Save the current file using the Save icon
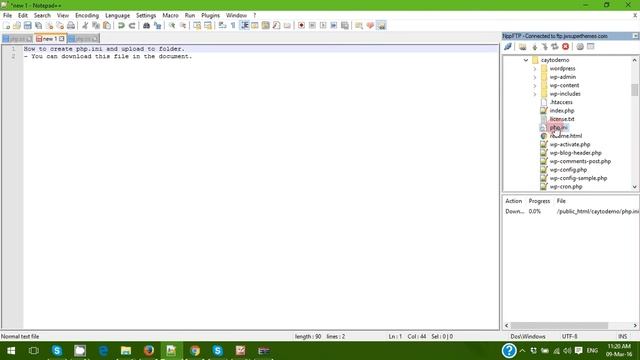The height and width of the screenshot is (360, 640). point(27,25)
